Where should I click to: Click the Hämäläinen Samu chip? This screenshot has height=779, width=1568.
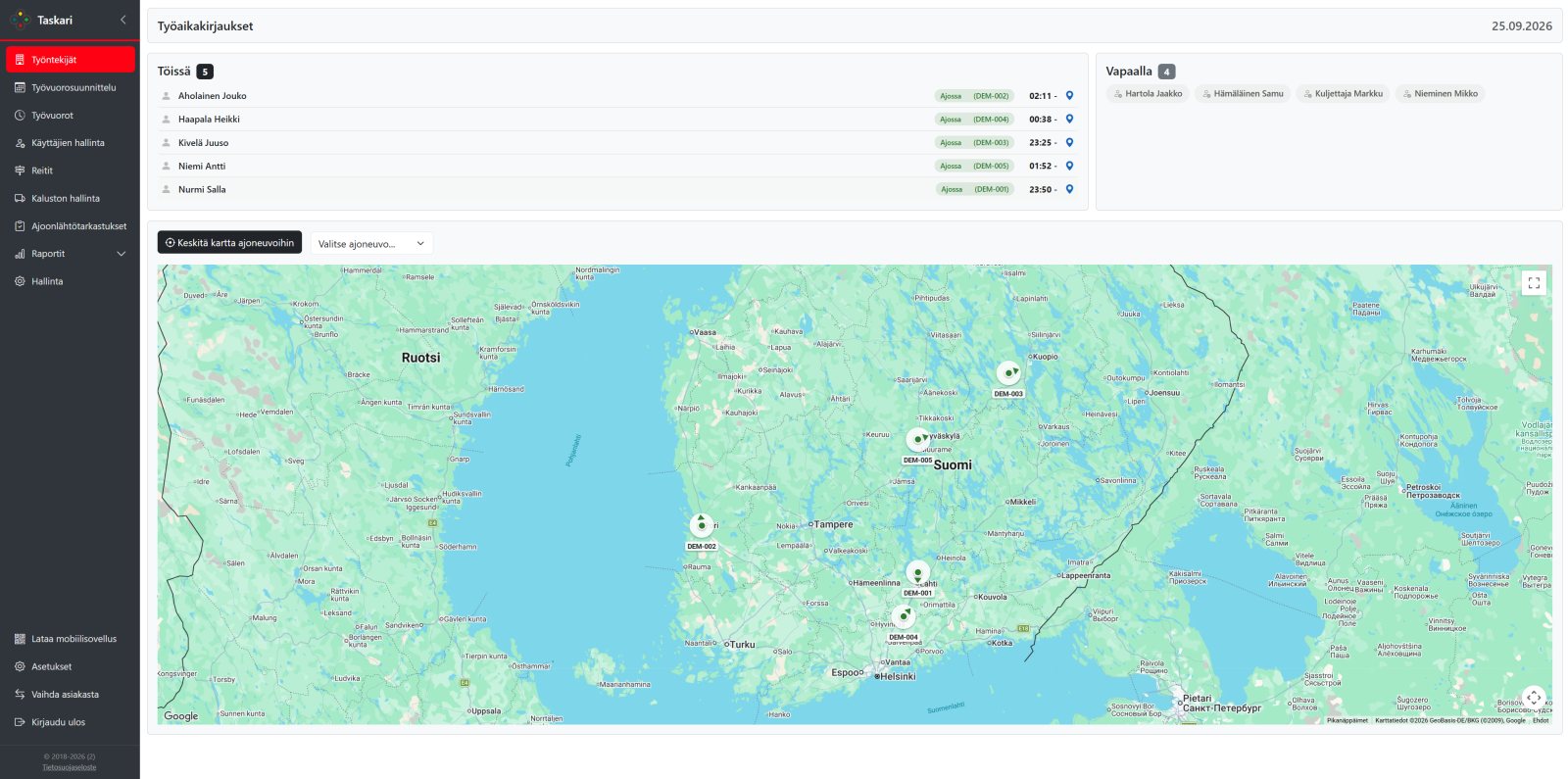tap(1243, 94)
